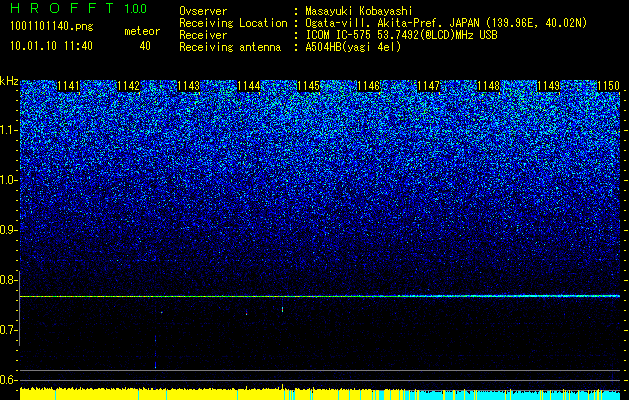Screen dimensions: 629x400
Task: Click the 1145 time marker
Action: click(308, 86)
